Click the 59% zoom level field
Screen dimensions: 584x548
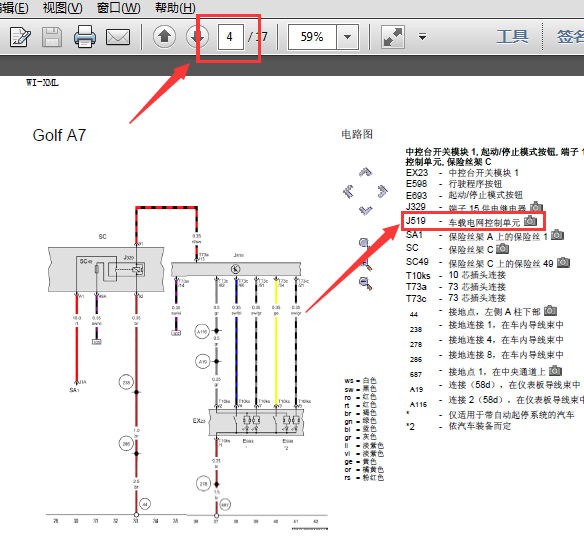(312, 37)
